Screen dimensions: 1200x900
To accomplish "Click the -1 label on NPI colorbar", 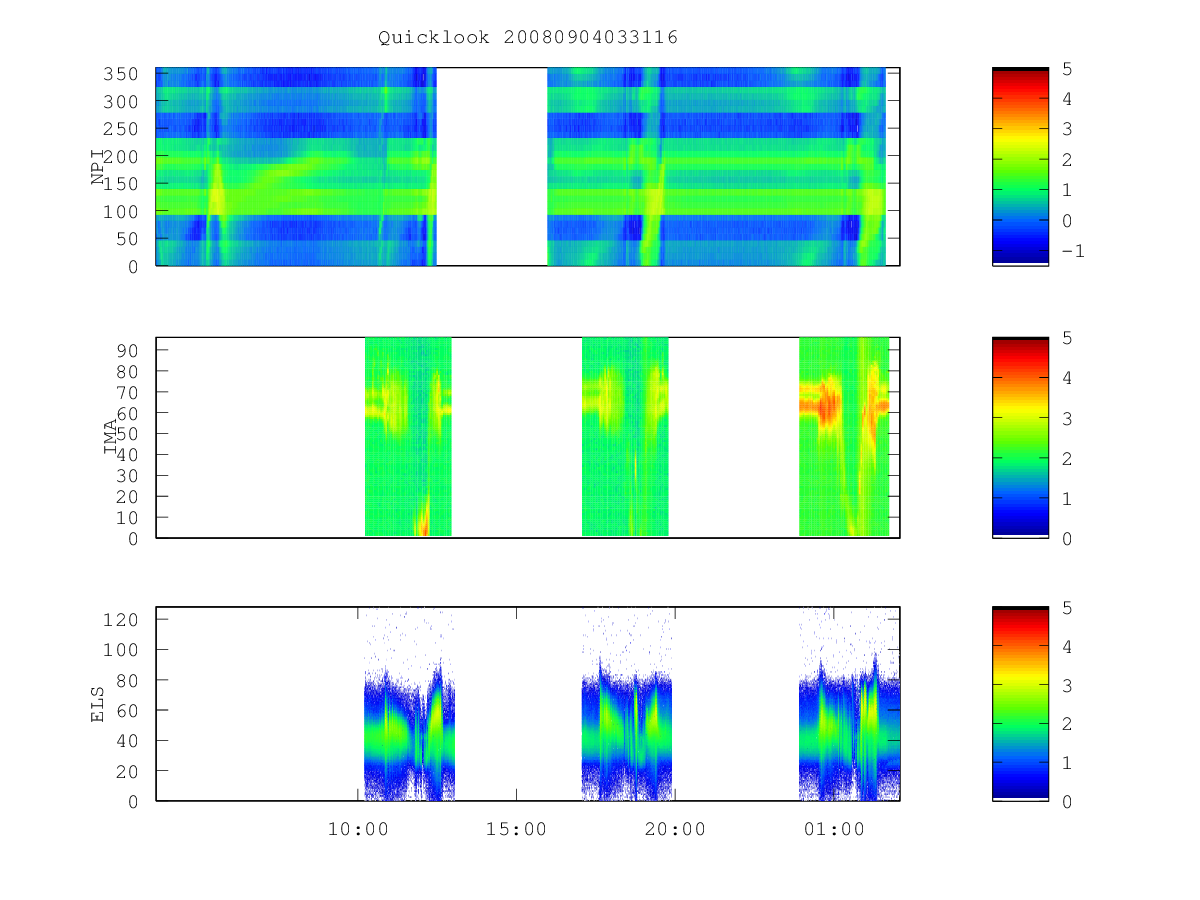I will tap(1073, 250).
